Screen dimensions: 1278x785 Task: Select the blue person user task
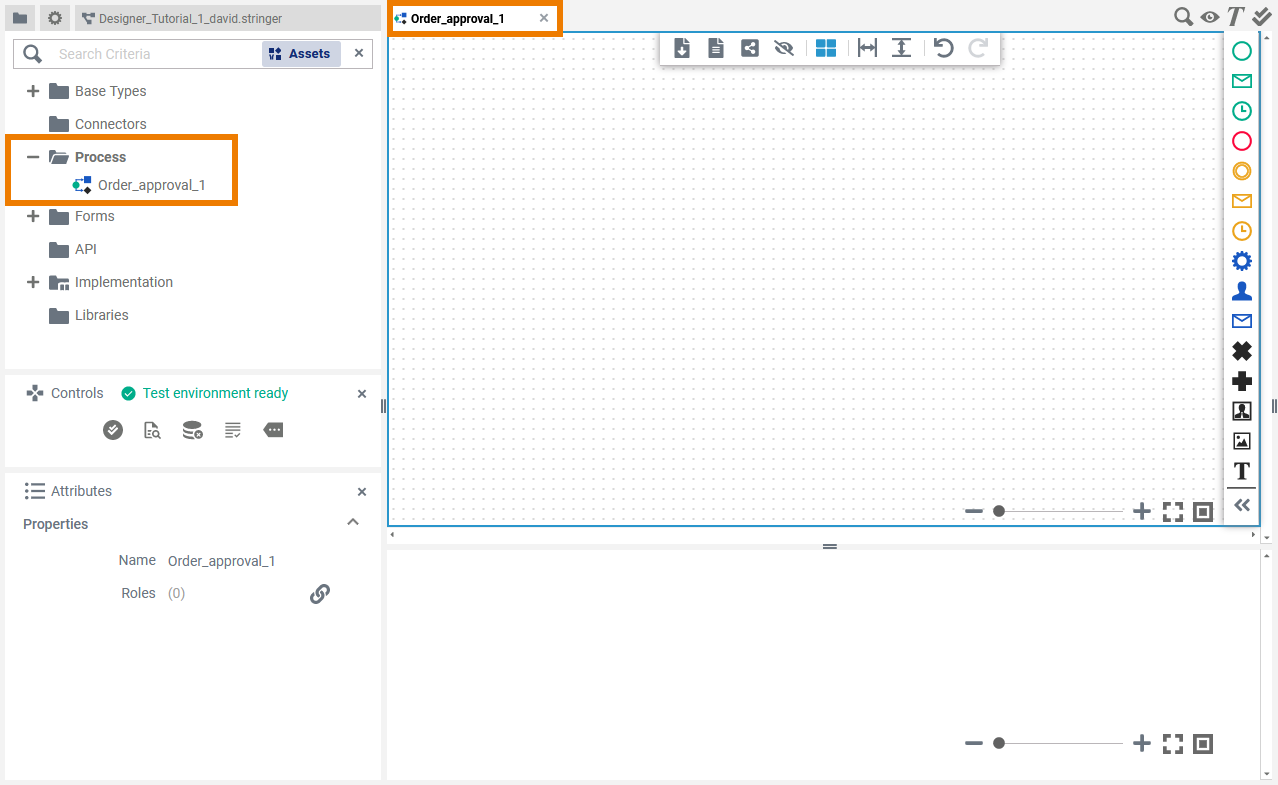coord(1242,291)
